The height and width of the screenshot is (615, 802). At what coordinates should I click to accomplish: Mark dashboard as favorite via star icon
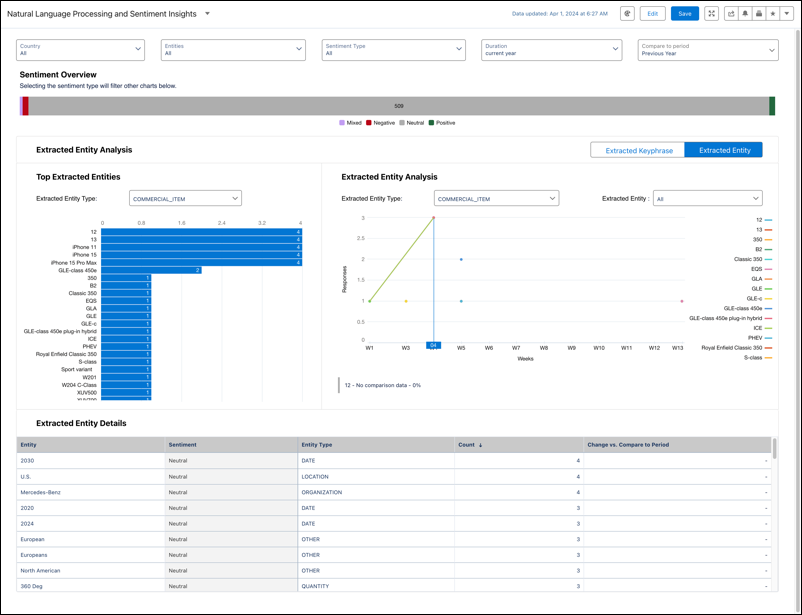click(x=772, y=13)
